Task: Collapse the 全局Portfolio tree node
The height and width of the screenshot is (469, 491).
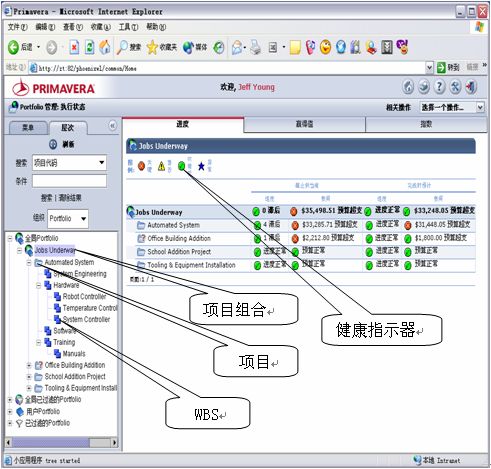Action: [10, 238]
